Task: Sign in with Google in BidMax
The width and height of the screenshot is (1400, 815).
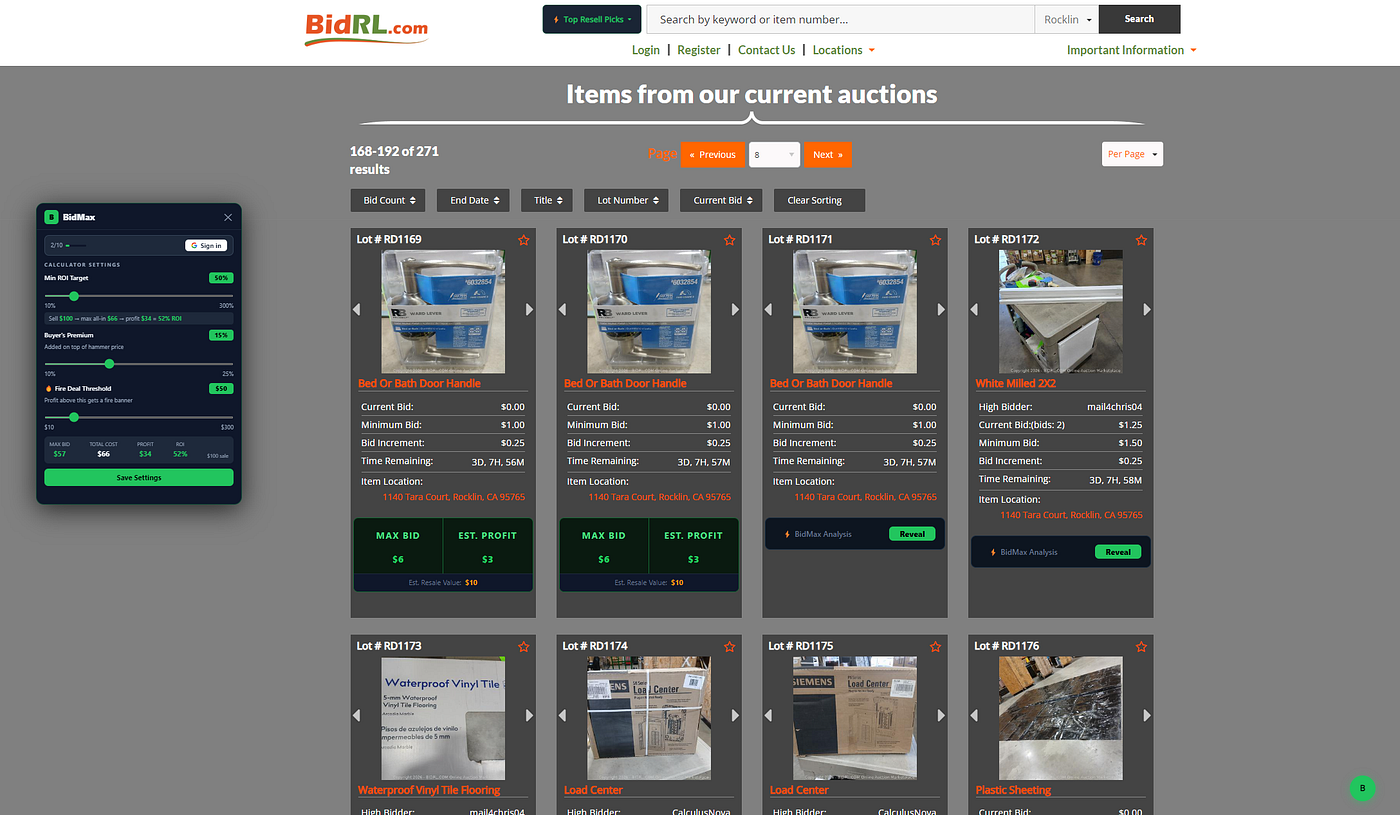Action: 206,245
